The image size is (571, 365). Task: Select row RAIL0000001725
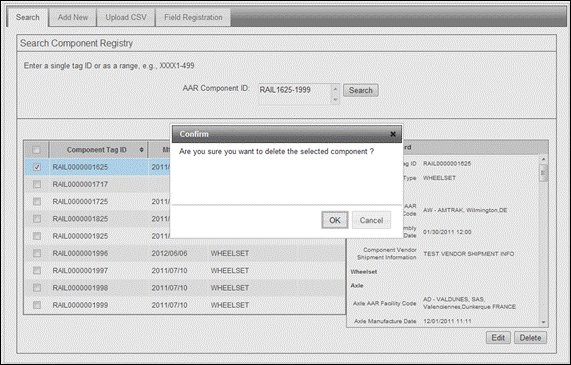point(98,201)
